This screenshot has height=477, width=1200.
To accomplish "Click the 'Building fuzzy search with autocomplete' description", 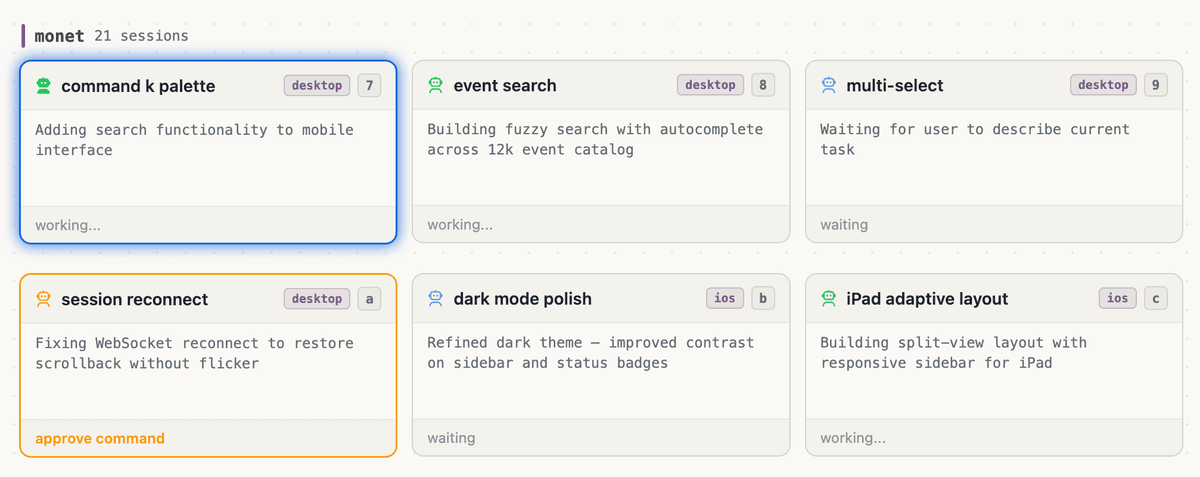I will tap(595, 140).
